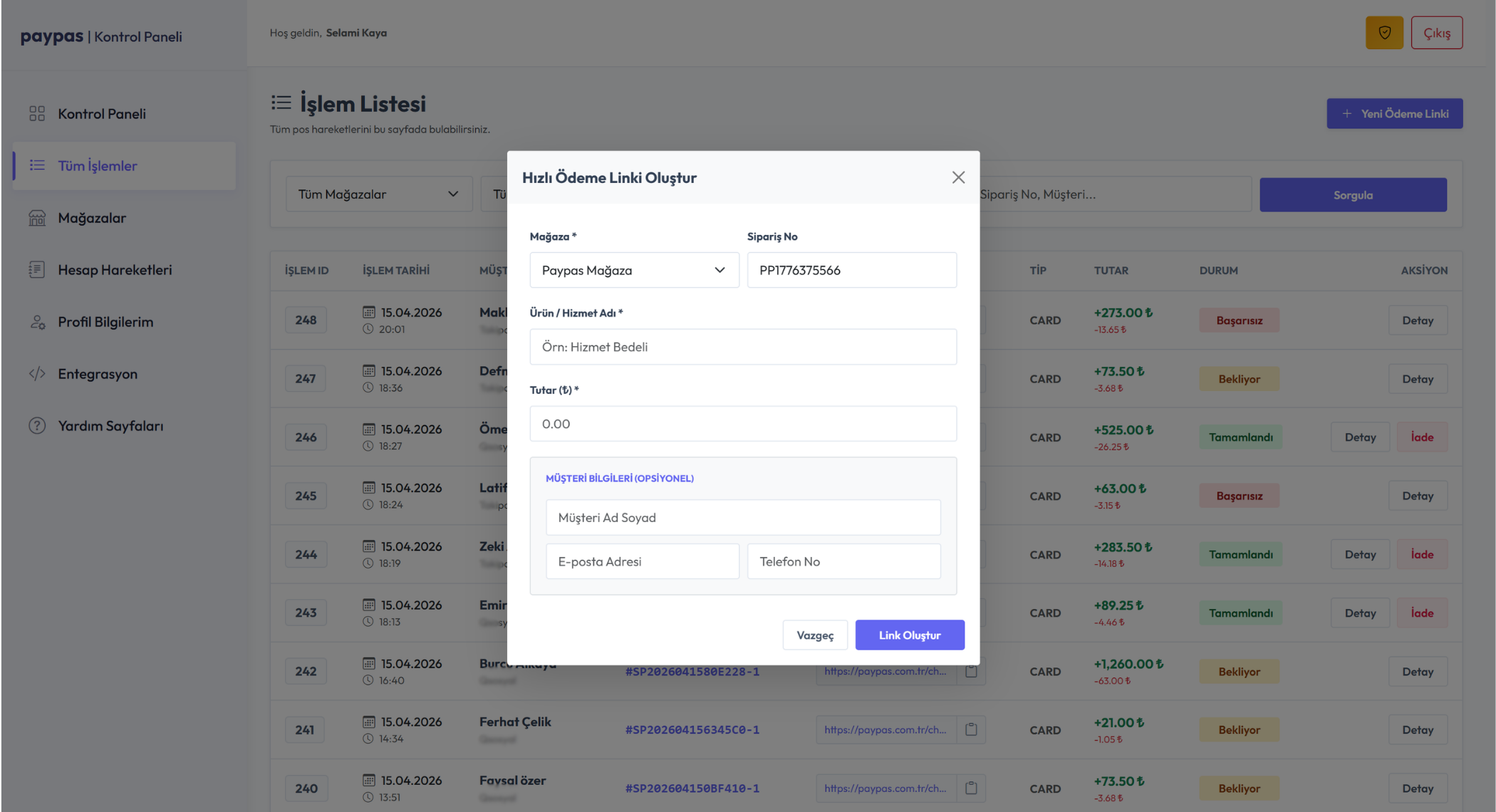Image resolution: width=1496 pixels, height=812 pixels.
Task: Click the Sipariş No input field
Action: click(851, 270)
